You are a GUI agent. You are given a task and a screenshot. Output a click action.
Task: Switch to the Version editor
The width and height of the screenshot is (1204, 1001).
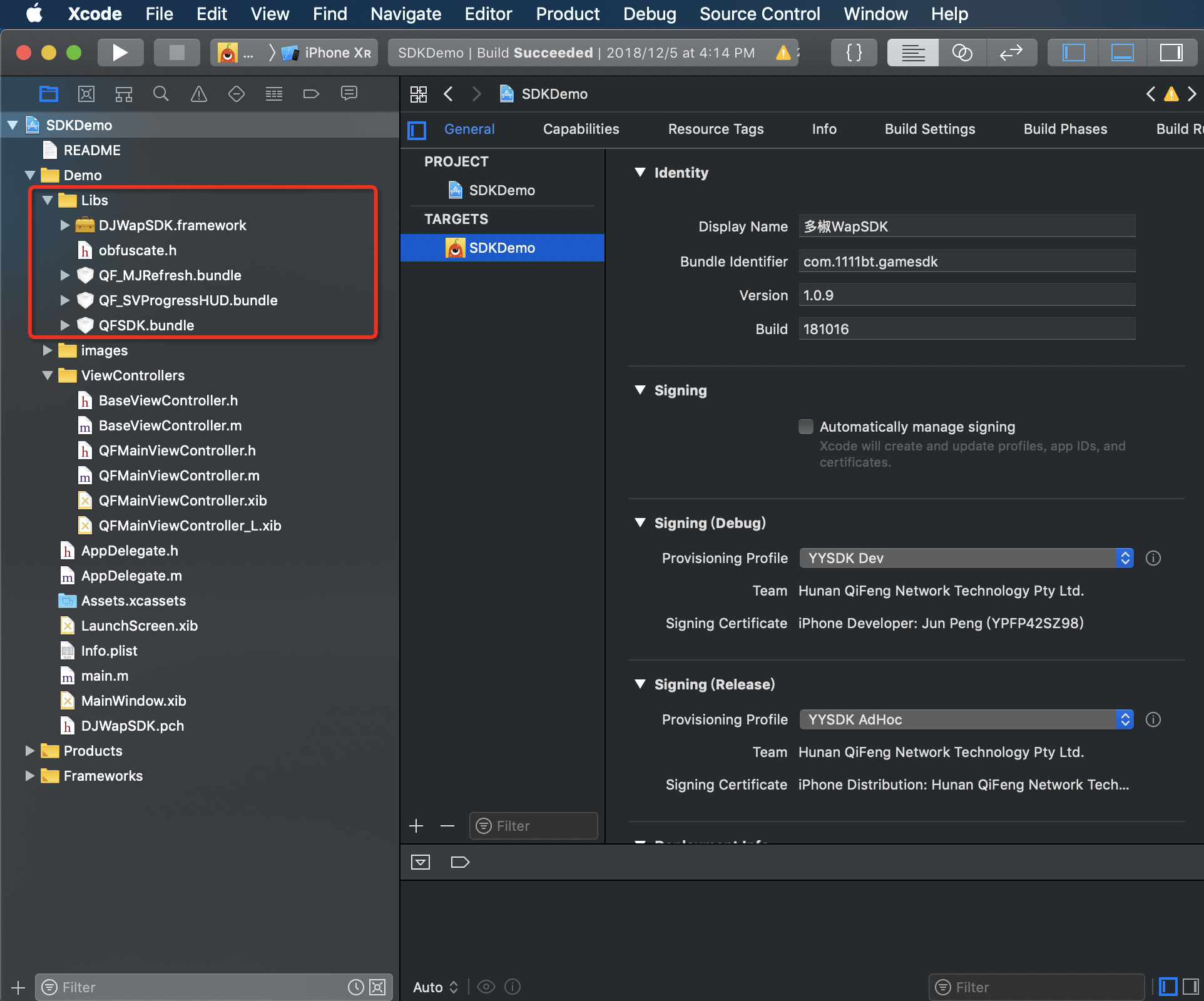[1011, 53]
